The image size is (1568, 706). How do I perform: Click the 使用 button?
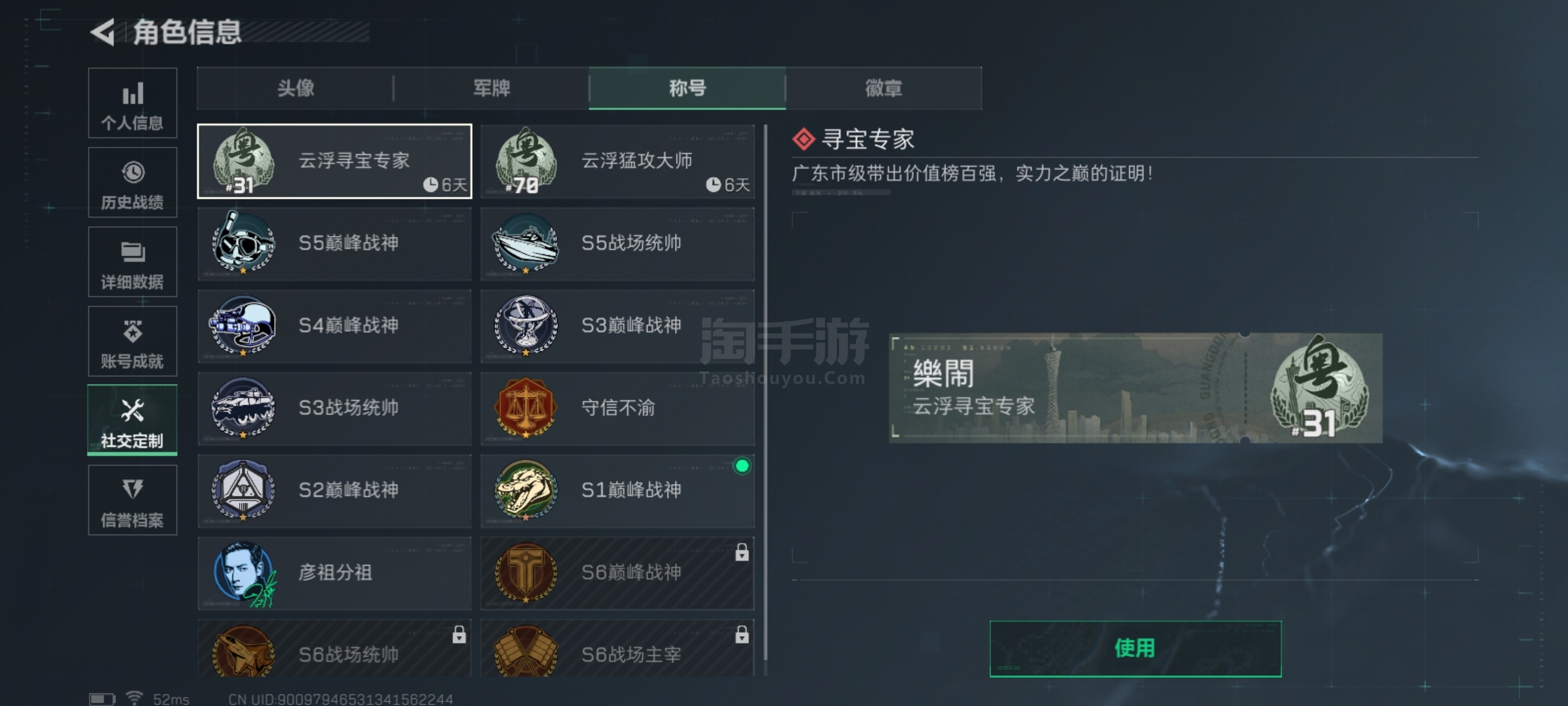(1135, 648)
